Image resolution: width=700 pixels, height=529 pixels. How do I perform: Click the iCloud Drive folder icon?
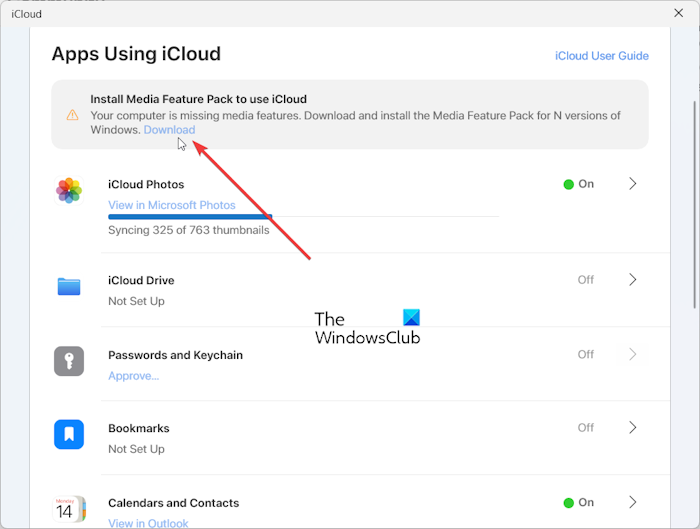[x=69, y=286]
